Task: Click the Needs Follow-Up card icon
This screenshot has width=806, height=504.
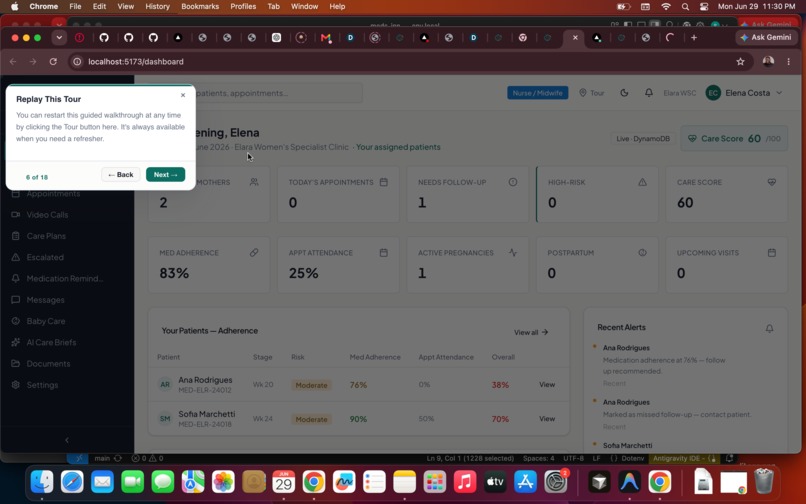Action: 512,182
